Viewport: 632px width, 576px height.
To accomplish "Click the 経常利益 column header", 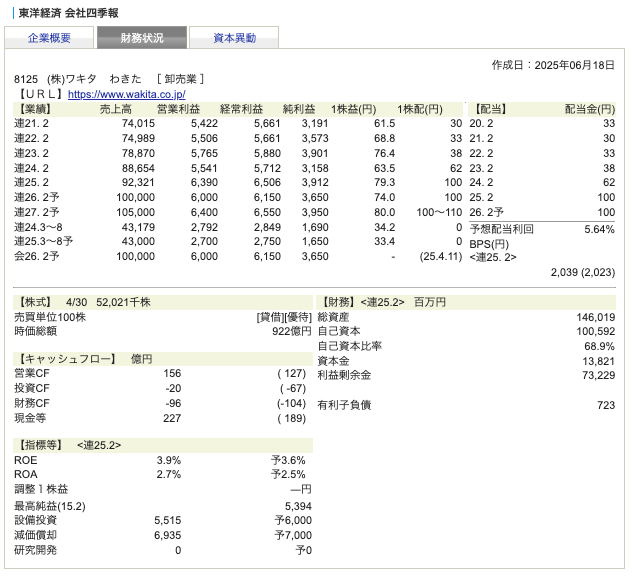I will (x=241, y=109).
